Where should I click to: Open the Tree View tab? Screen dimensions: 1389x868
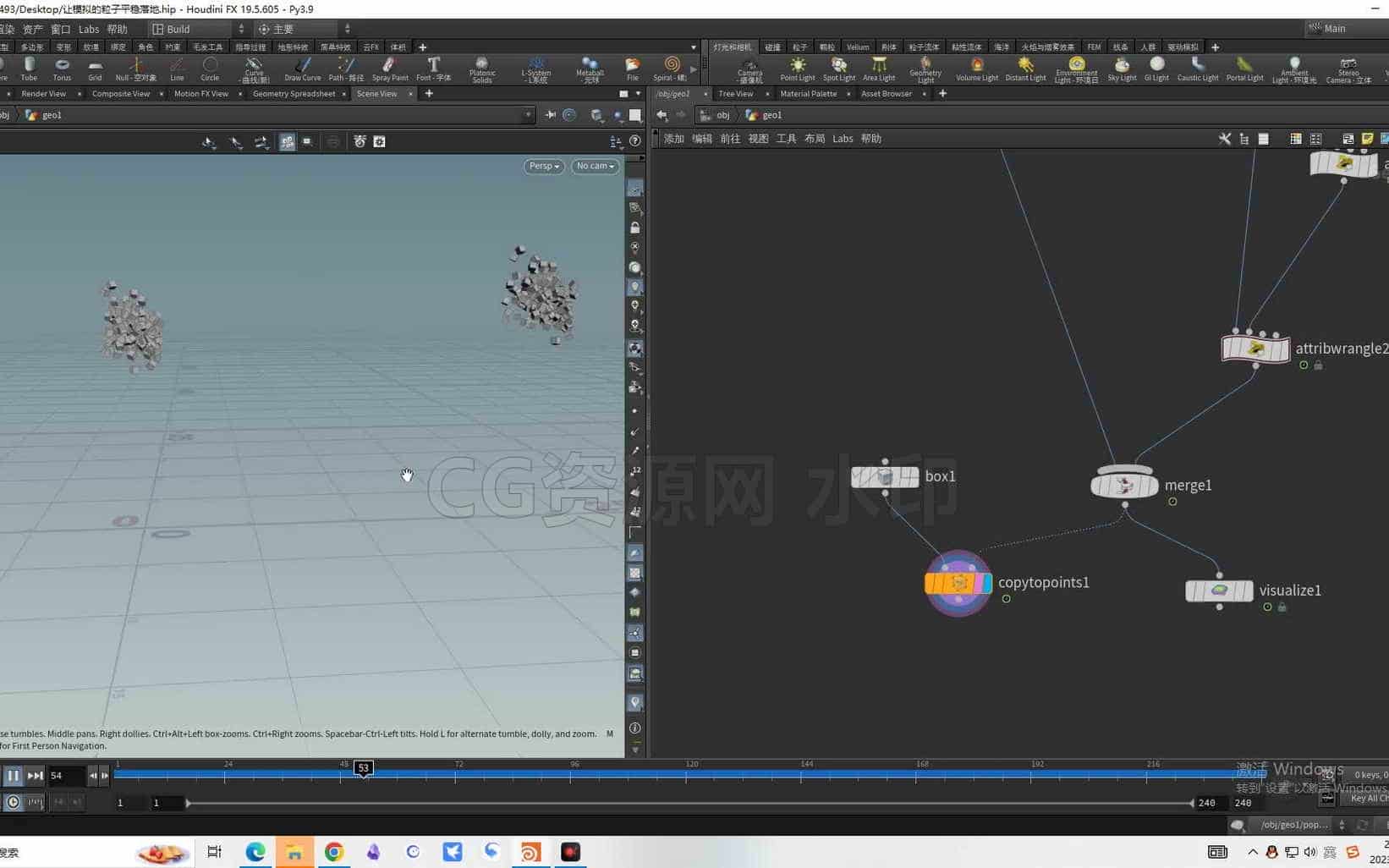[x=735, y=94]
